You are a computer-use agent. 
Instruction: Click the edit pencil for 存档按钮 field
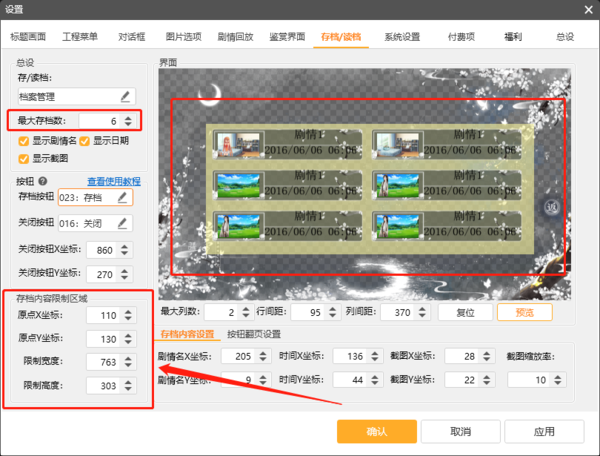coord(124,198)
